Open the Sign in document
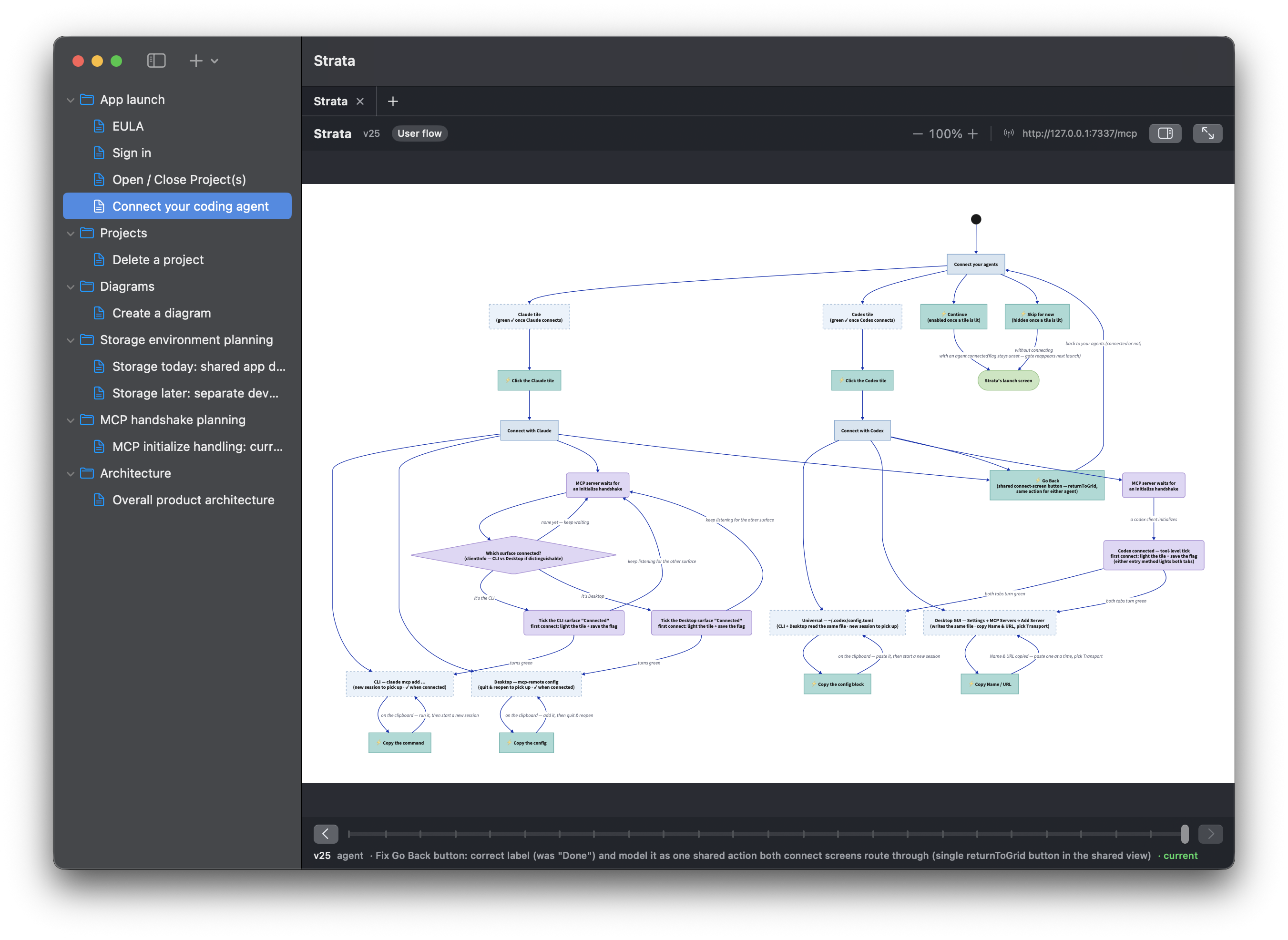The image size is (1288, 940). click(x=177, y=153)
